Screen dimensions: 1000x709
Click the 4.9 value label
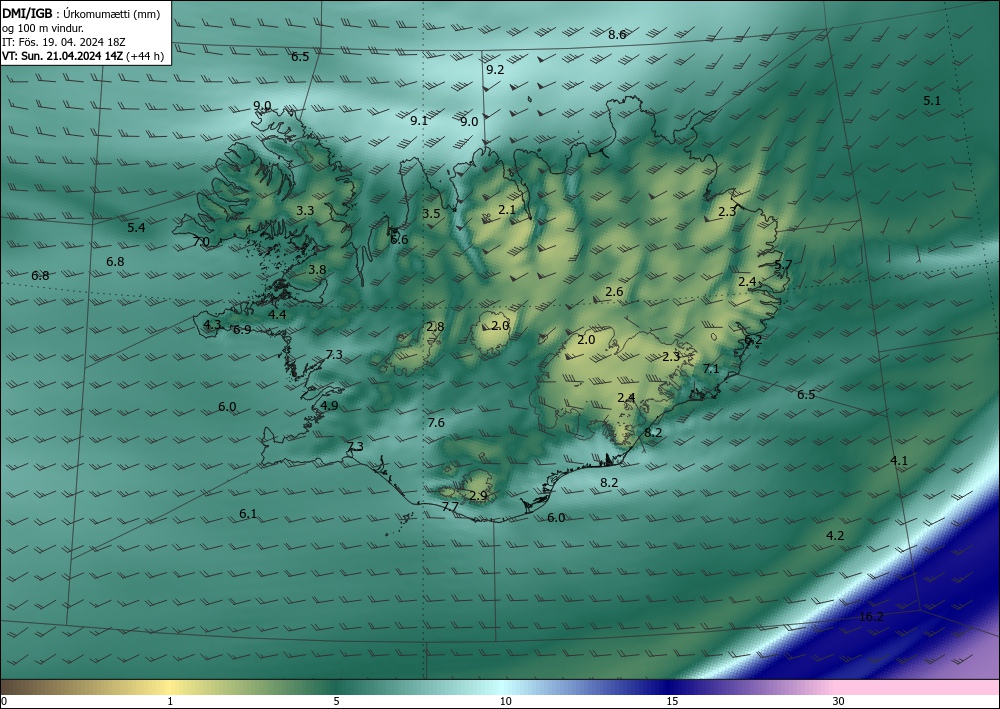click(329, 406)
